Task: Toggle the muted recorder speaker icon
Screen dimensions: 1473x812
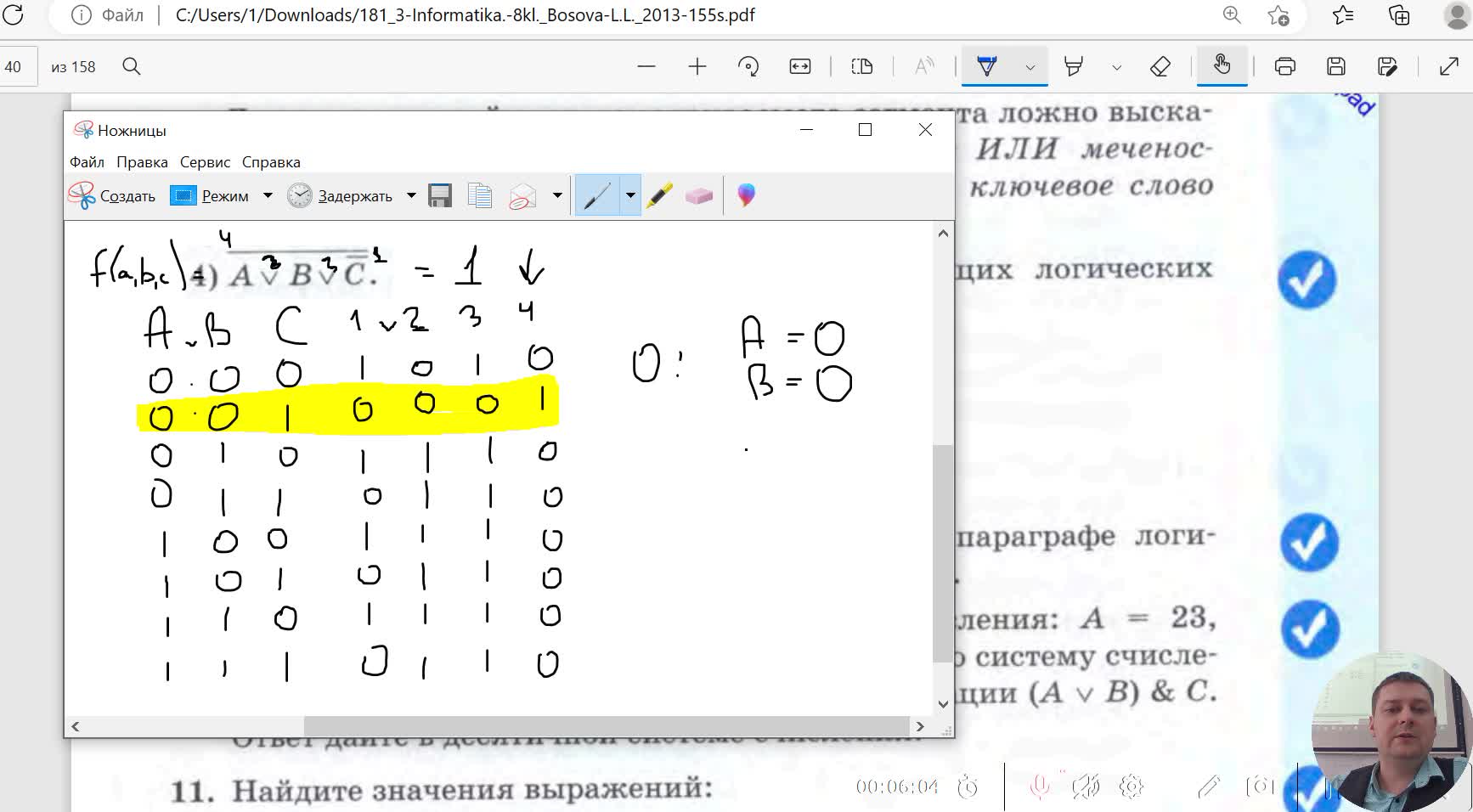Action: [1086, 787]
